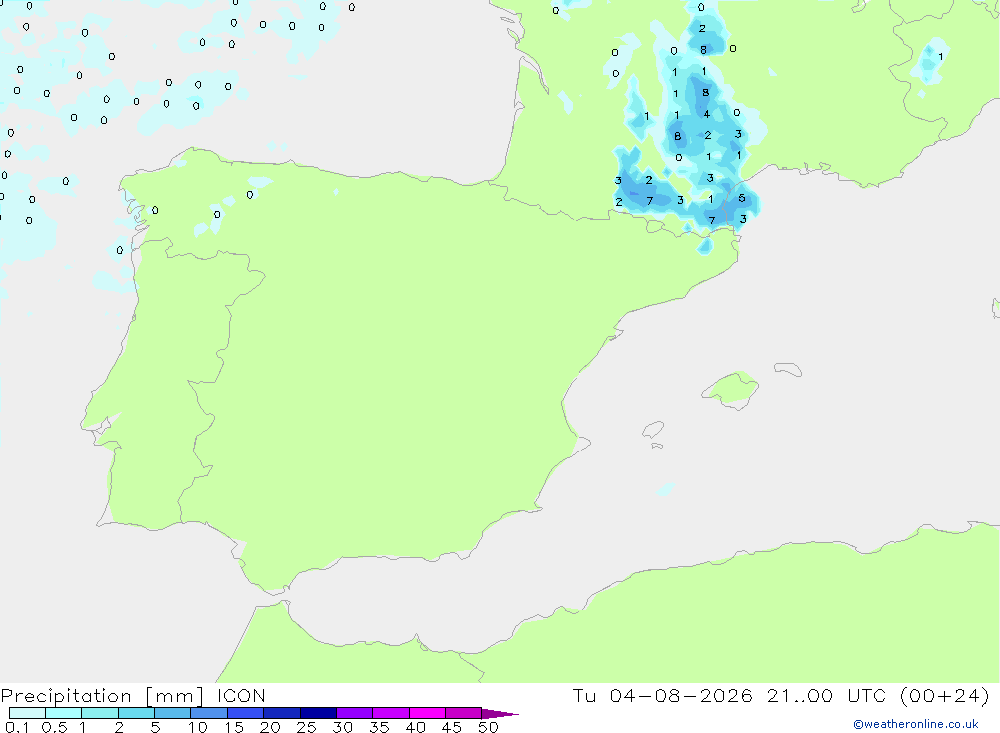Image resolution: width=1000 pixels, height=733 pixels.
Task: Select the 40–45 mm magenta legend swatch
Action: pyautogui.click(x=427, y=713)
